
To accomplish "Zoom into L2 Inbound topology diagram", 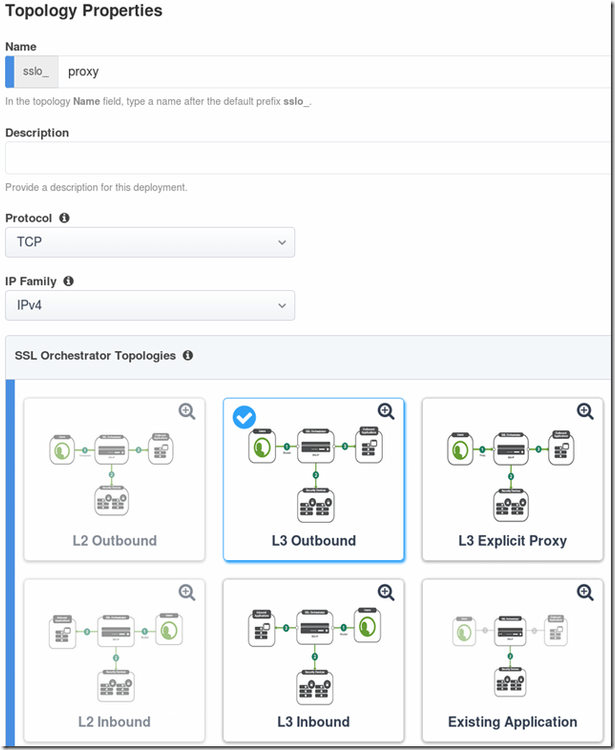I will point(187,592).
